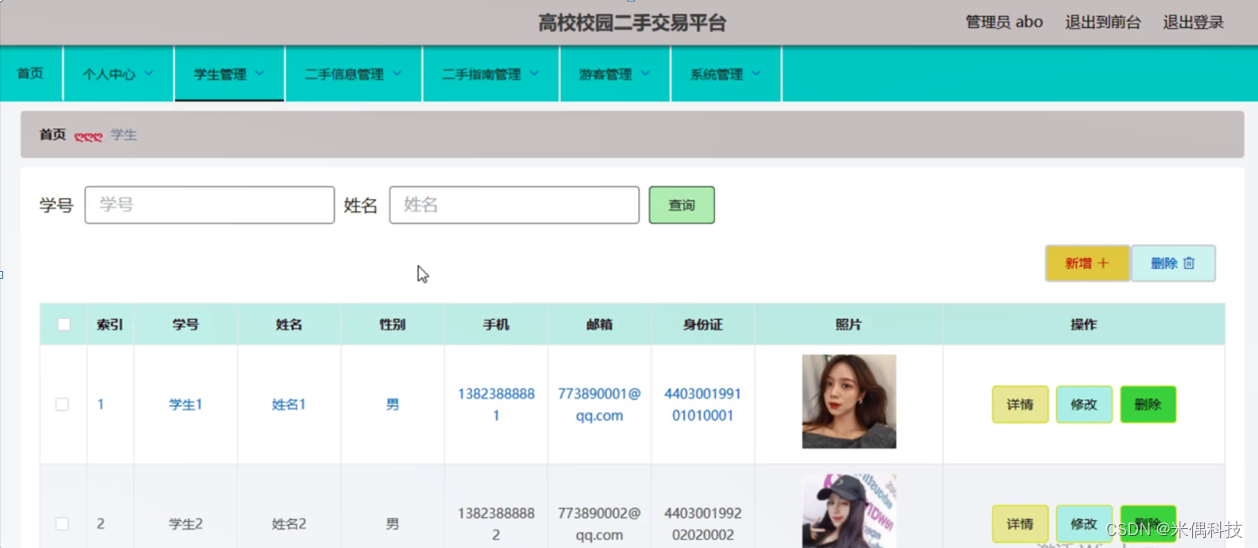Click cell 姓名2 in the table

click(x=289, y=523)
